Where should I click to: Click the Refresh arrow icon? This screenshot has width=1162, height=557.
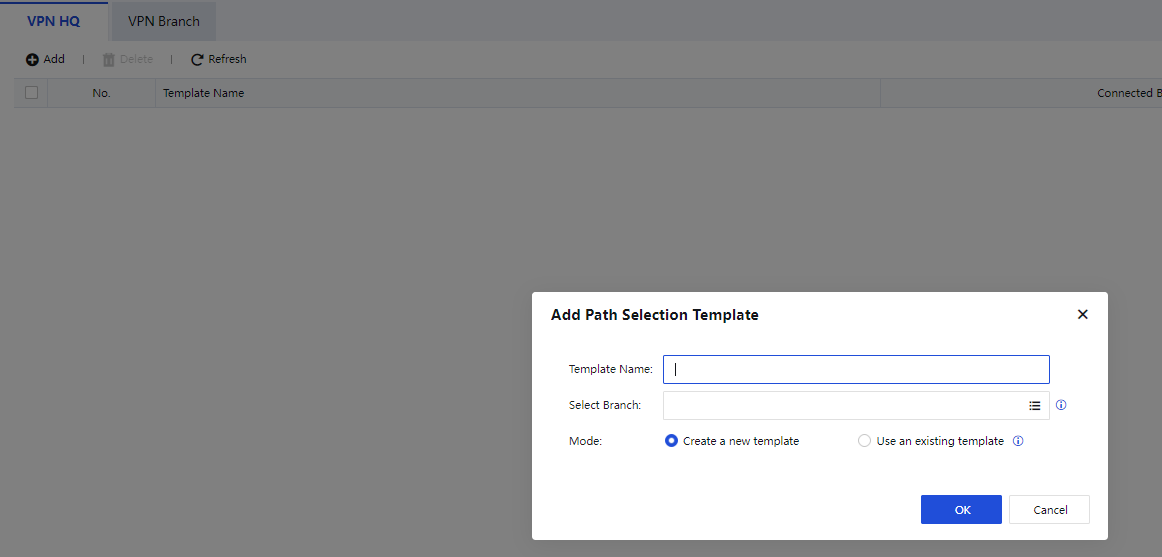point(197,60)
